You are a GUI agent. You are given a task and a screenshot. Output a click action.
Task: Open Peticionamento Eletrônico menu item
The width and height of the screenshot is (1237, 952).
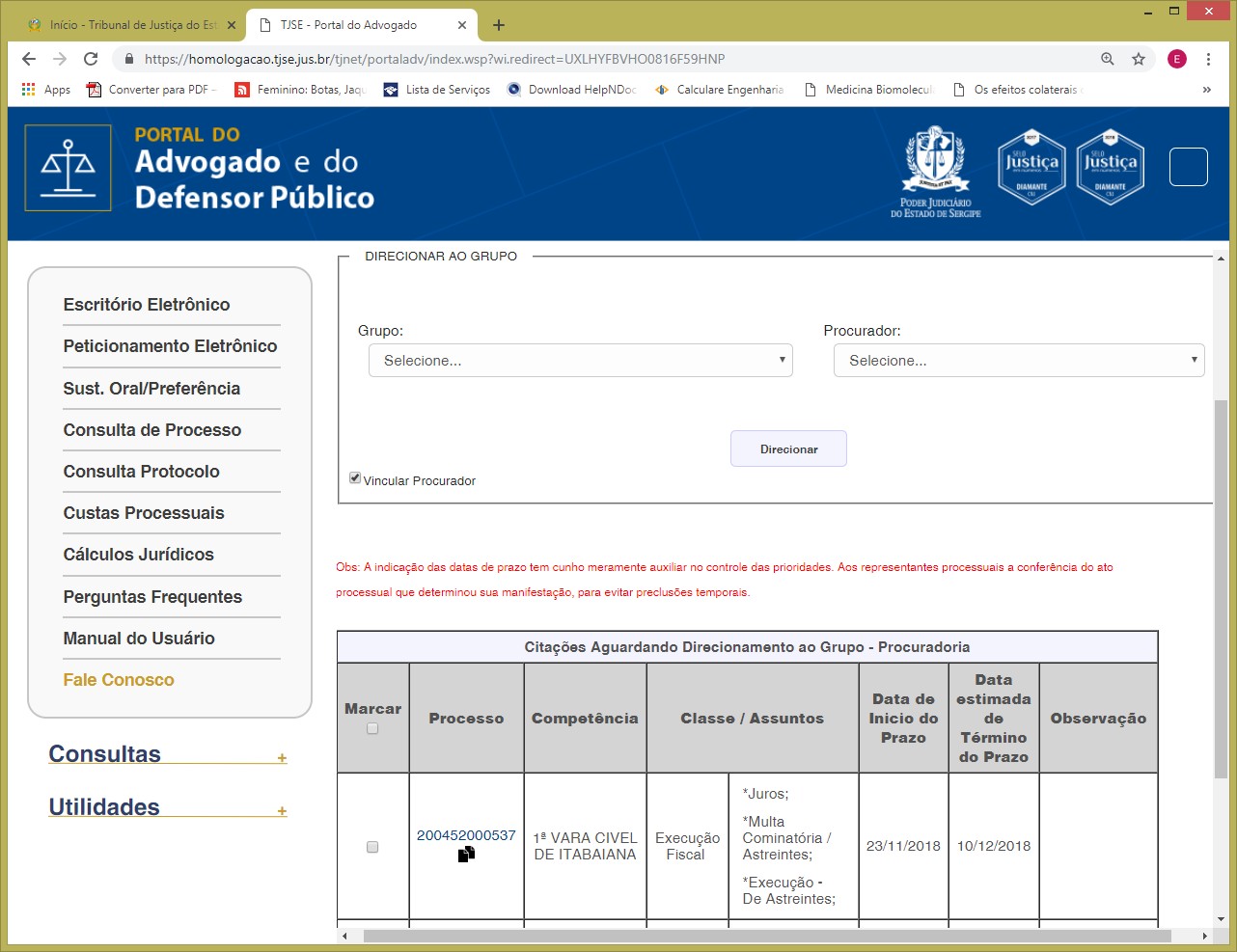point(170,346)
